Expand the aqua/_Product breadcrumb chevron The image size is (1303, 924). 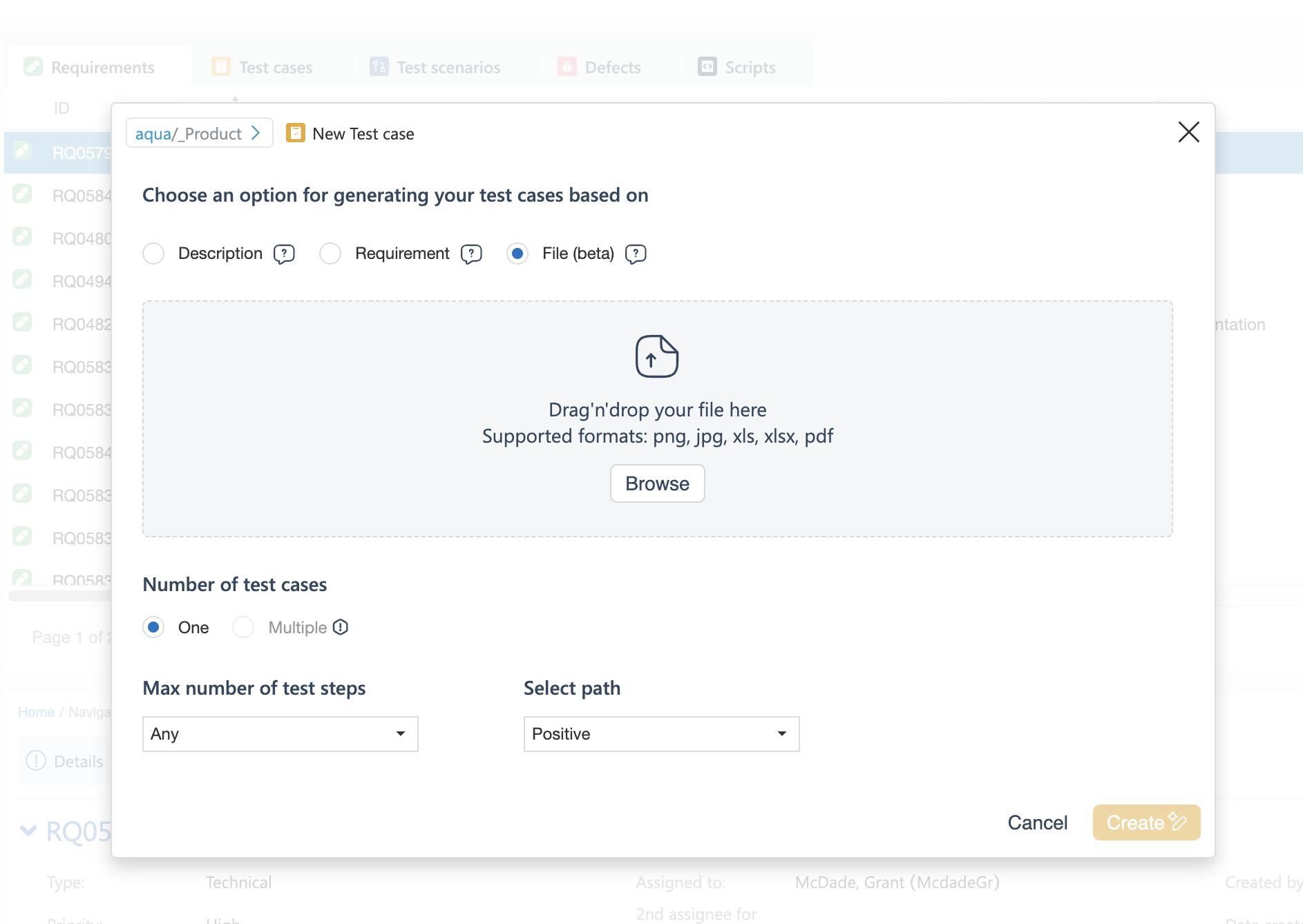(x=256, y=133)
